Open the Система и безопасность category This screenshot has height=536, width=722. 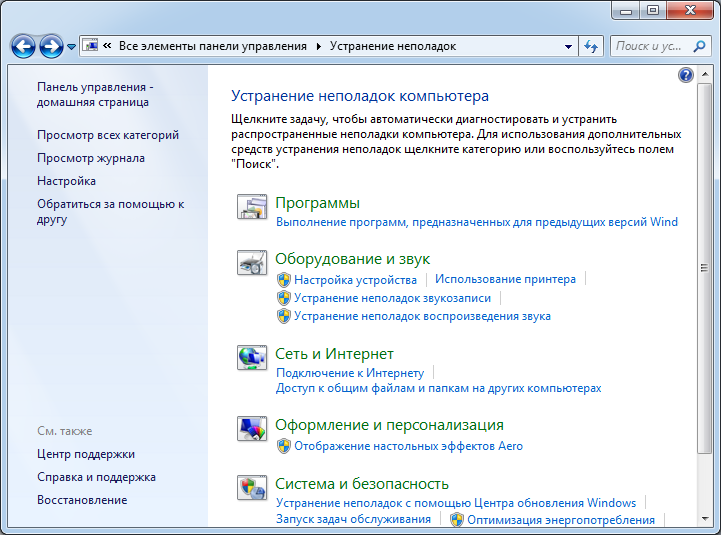click(361, 484)
